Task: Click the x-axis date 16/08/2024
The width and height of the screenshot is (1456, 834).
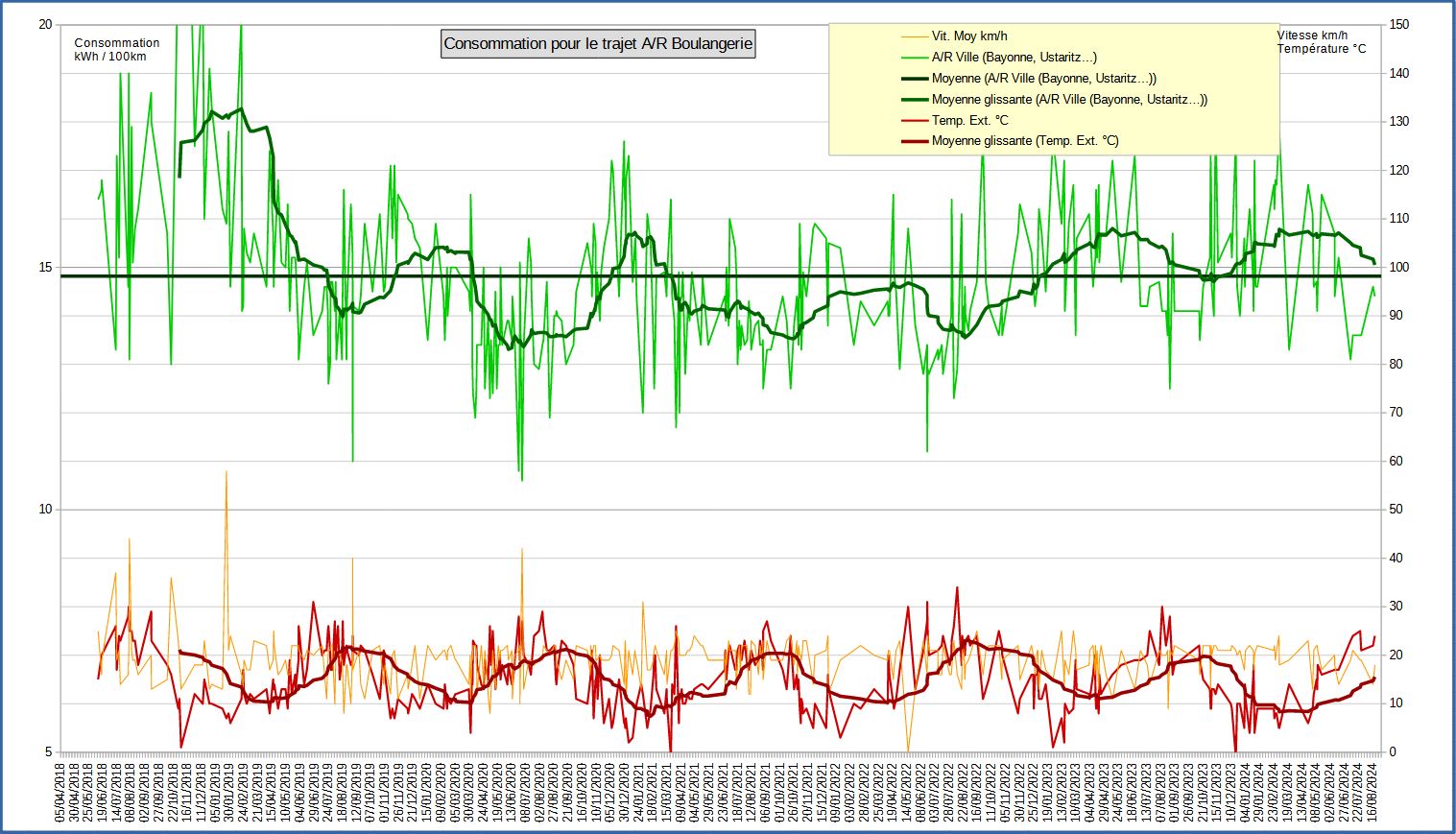Action: tap(1373, 793)
